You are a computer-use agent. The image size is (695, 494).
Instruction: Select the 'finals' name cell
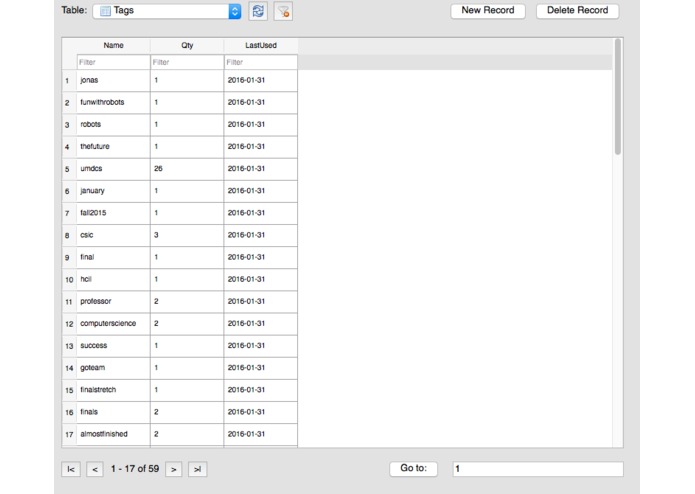(113, 412)
